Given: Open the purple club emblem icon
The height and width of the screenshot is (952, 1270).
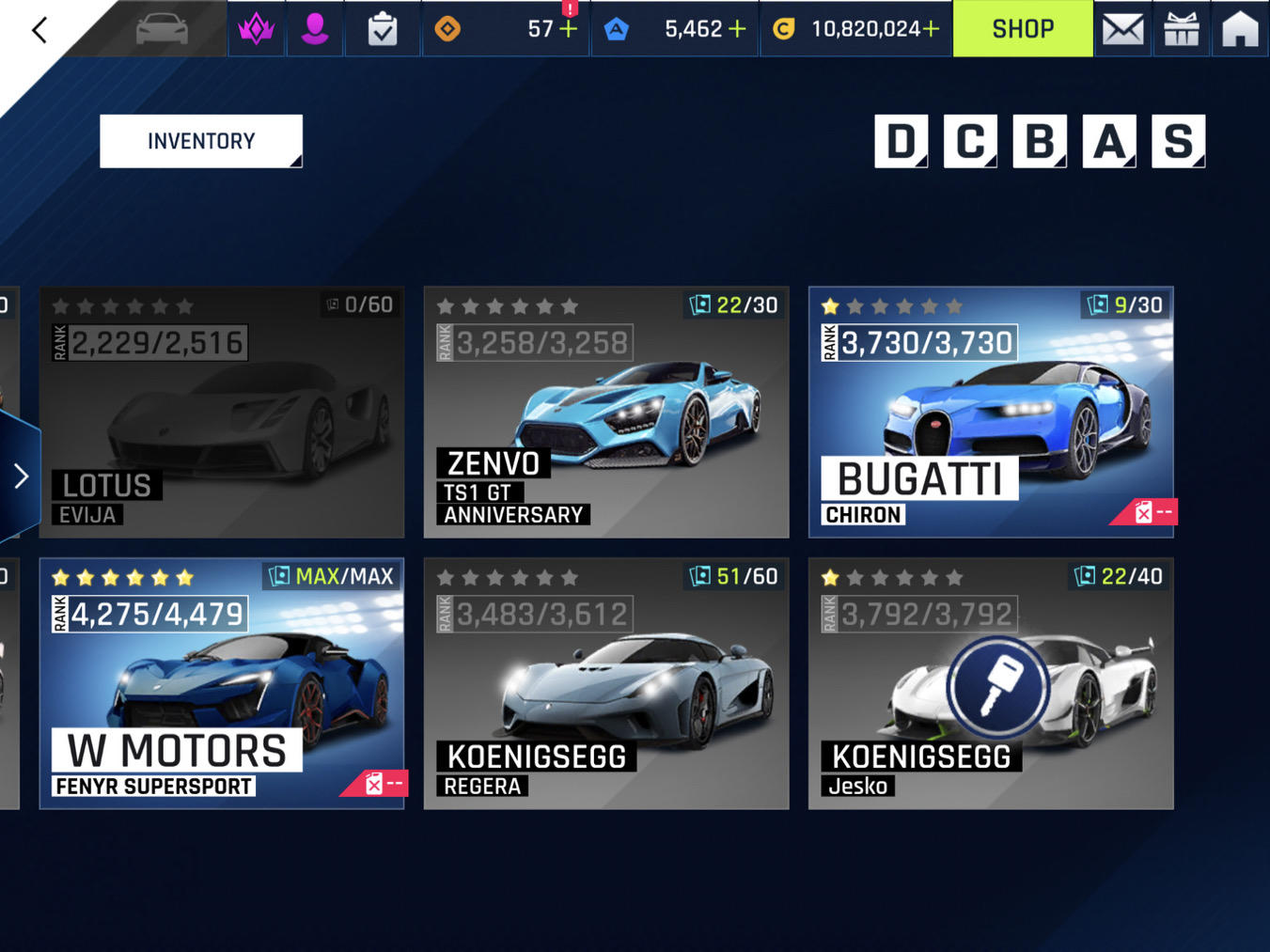Looking at the screenshot, I should tap(256, 29).
